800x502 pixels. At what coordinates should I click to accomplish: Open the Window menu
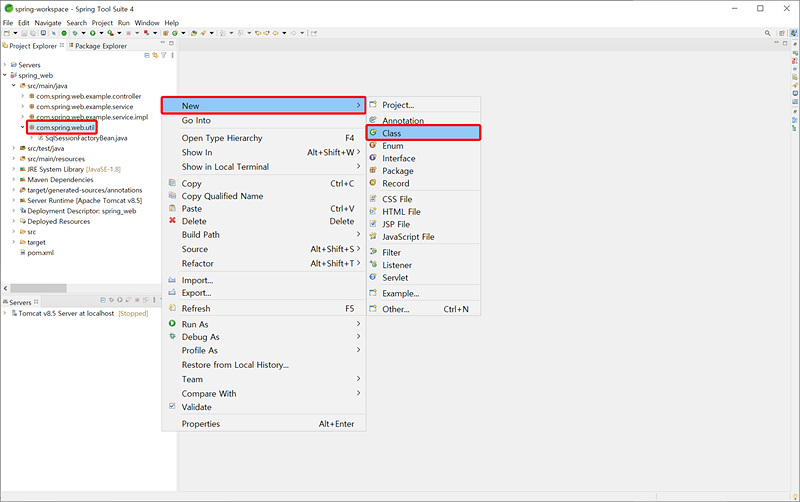point(147,23)
